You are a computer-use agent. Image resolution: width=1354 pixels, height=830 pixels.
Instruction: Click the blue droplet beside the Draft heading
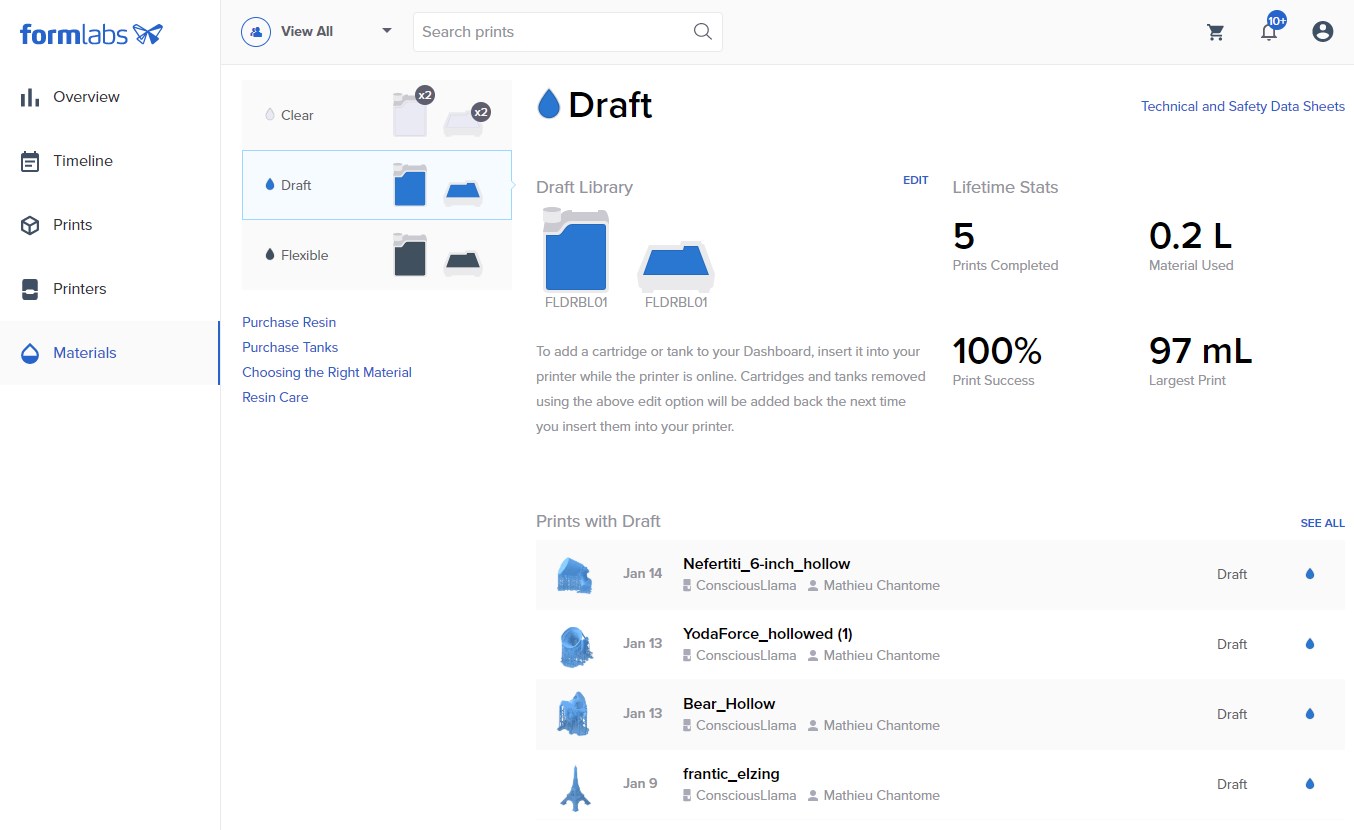(548, 104)
